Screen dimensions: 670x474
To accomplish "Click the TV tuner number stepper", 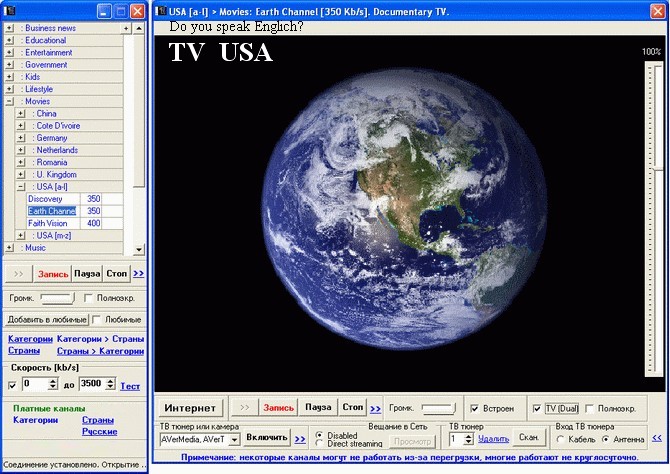I will click(469, 439).
